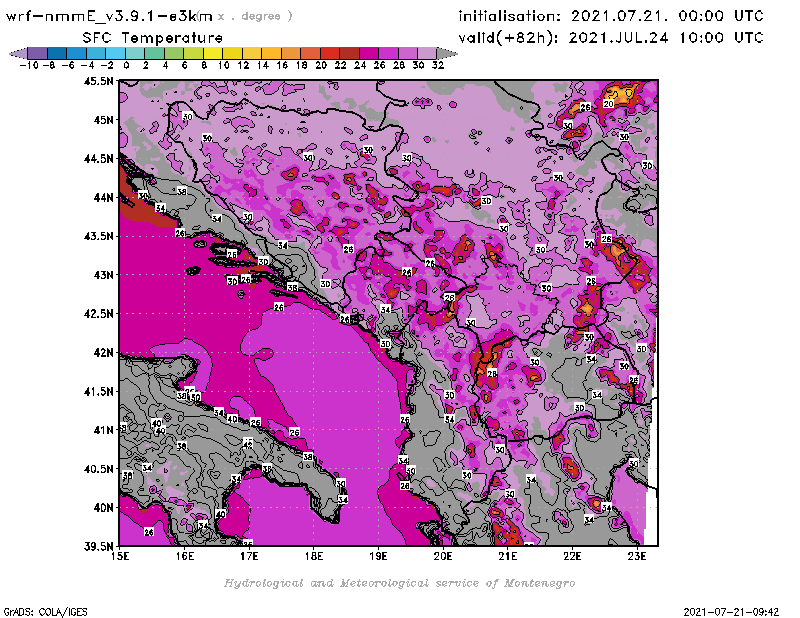This screenshot has width=800, height=618.
Task: Click the '40.5N' latitude label
Action: 98,469
